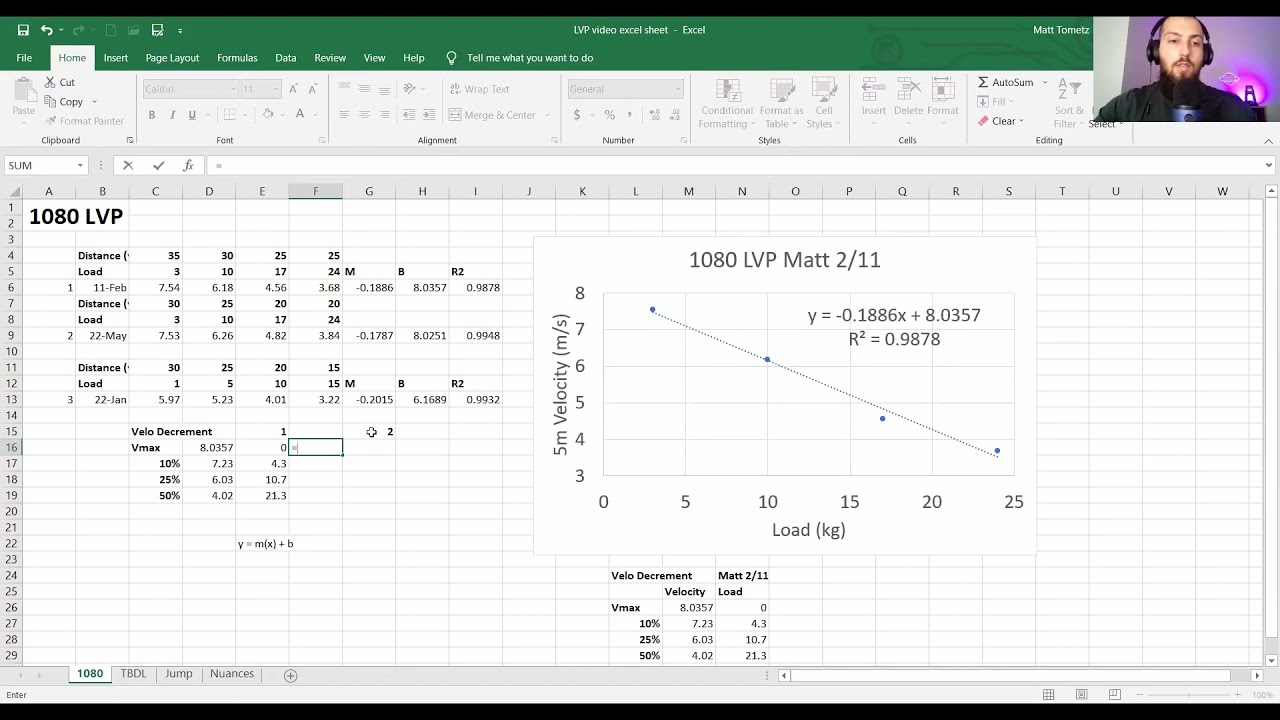Viewport: 1280px width, 720px height.
Task: Switch to the Jump sheet tab
Action: (179, 674)
